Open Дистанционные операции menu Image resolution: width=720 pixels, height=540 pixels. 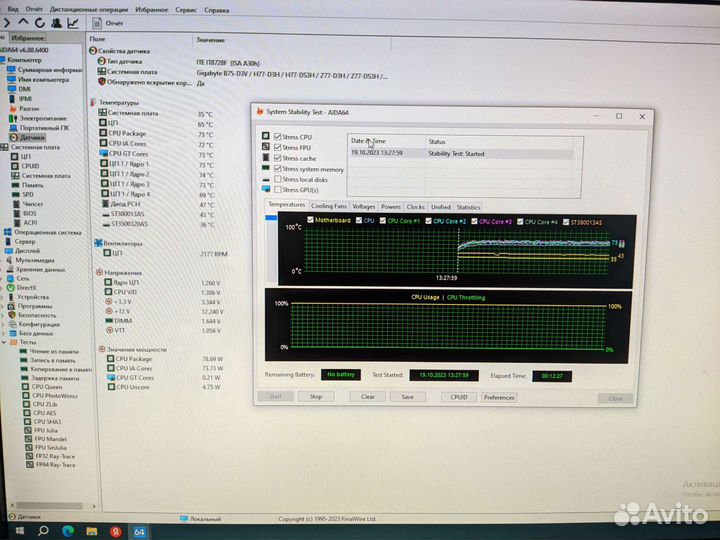pos(89,9)
